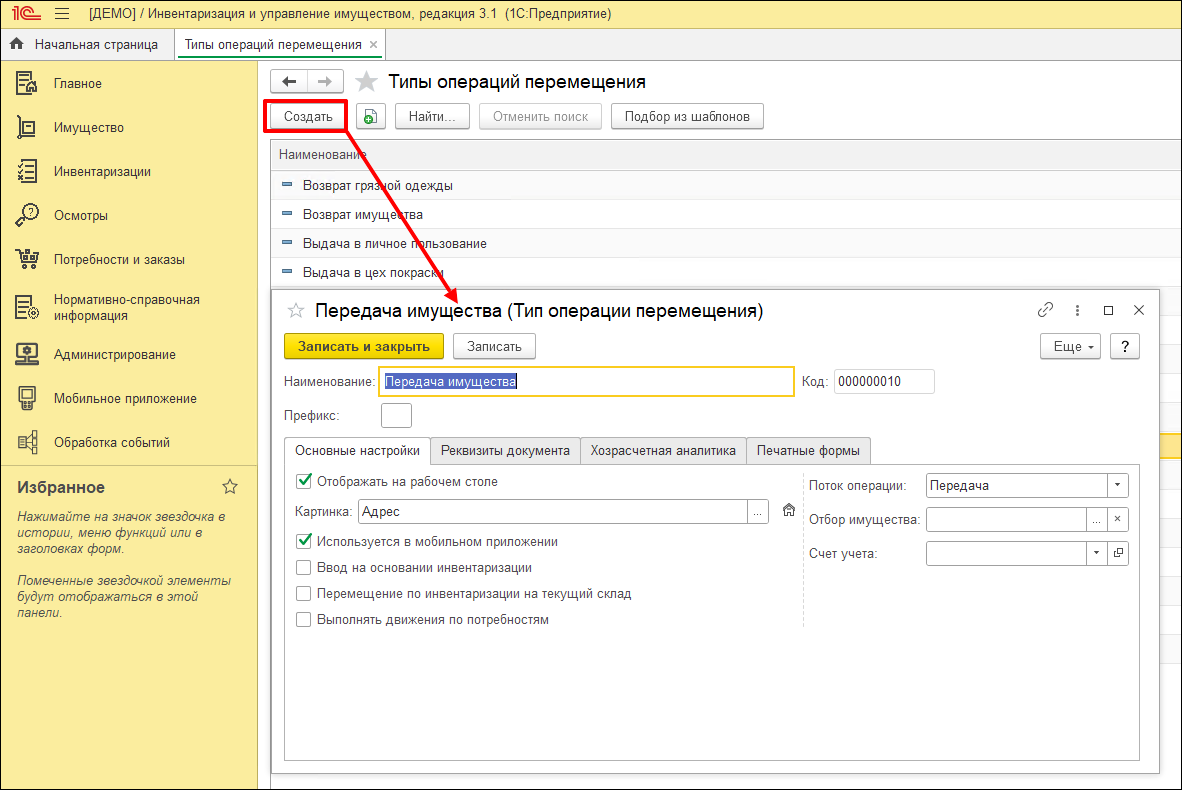Open the Обработка событий icon
1182x790 pixels.
26,442
